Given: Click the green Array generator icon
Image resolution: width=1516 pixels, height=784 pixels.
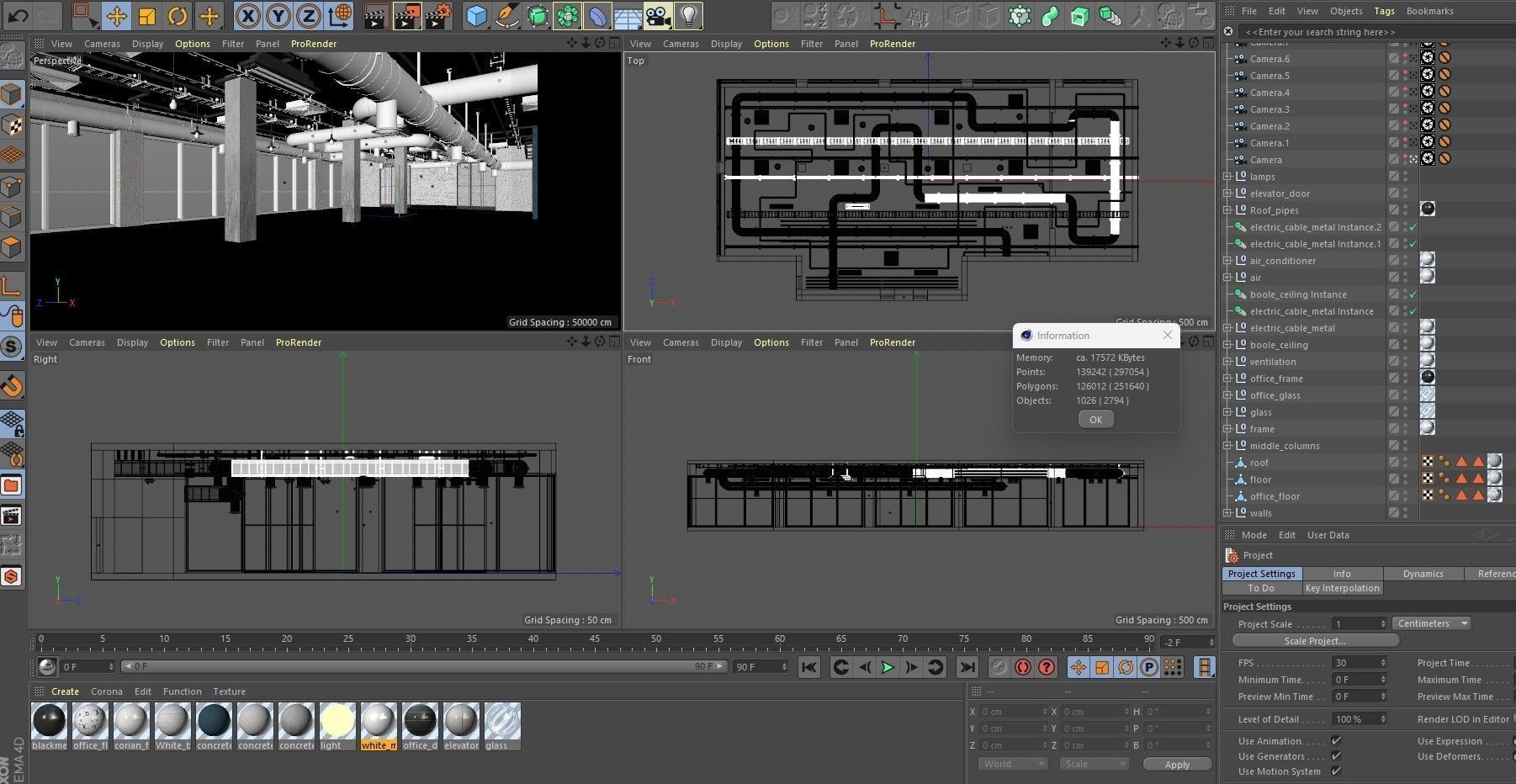Looking at the screenshot, I should [x=568, y=15].
